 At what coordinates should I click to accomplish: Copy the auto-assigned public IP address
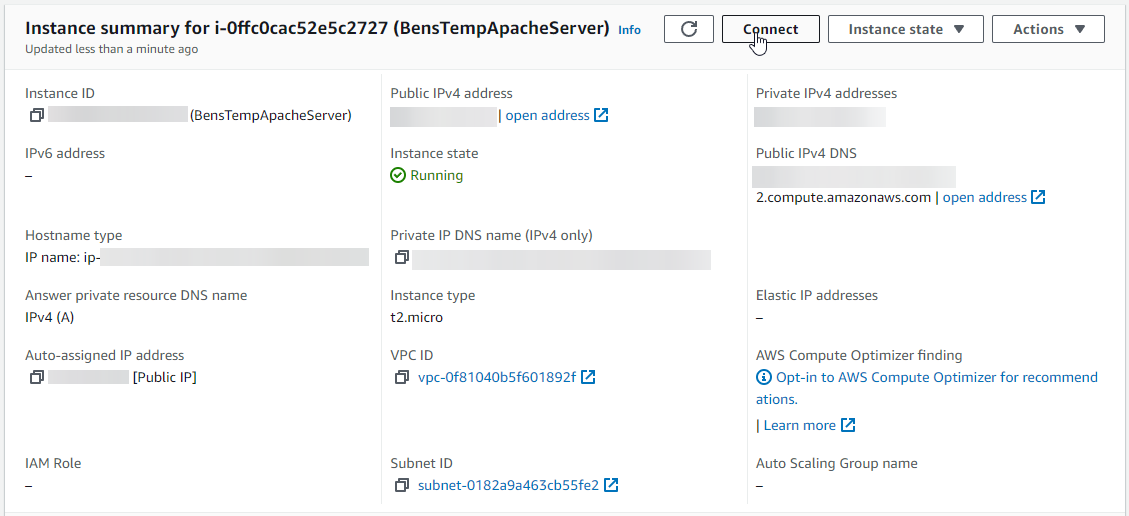coord(37,377)
